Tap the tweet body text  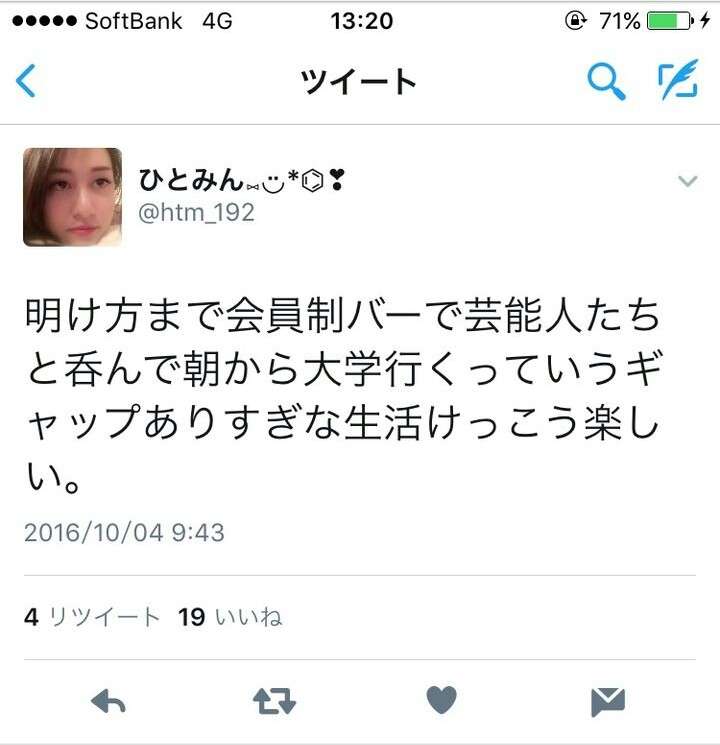[343, 395]
